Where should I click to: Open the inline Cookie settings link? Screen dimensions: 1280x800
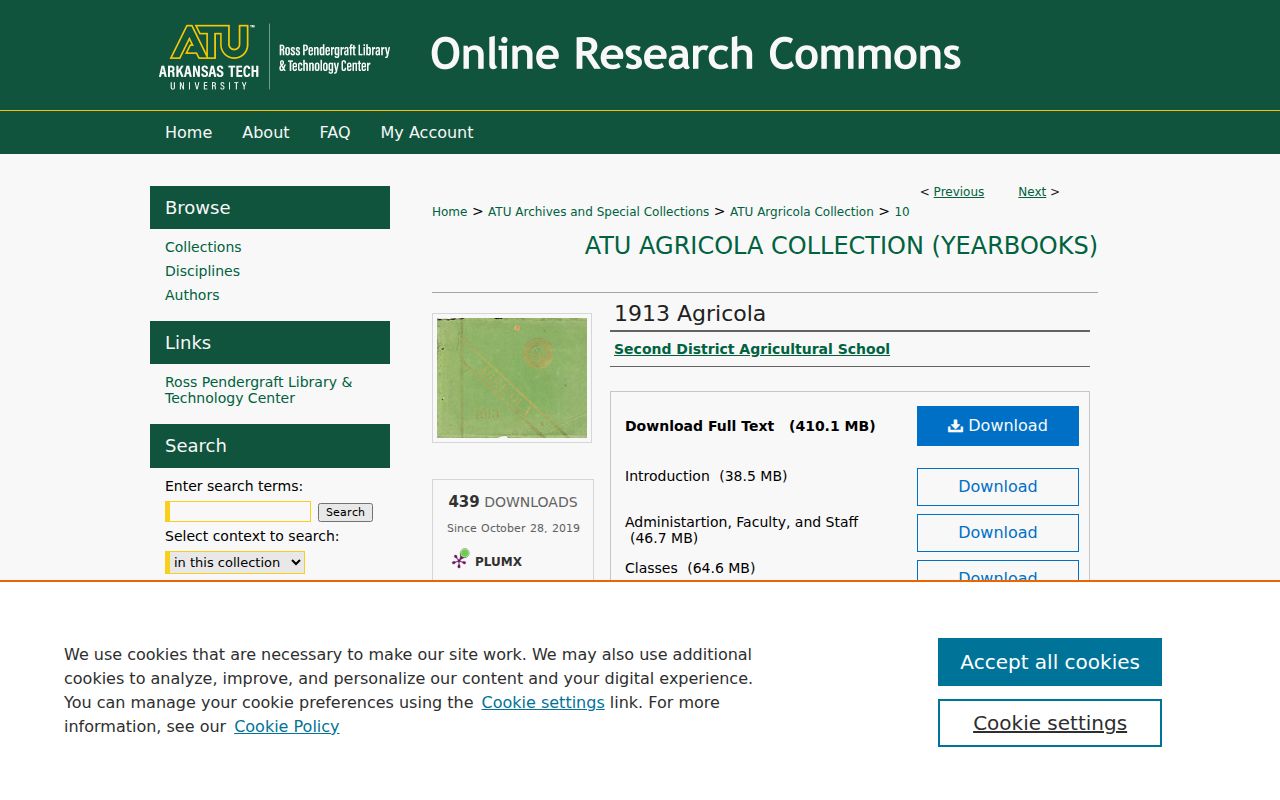[543, 703]
